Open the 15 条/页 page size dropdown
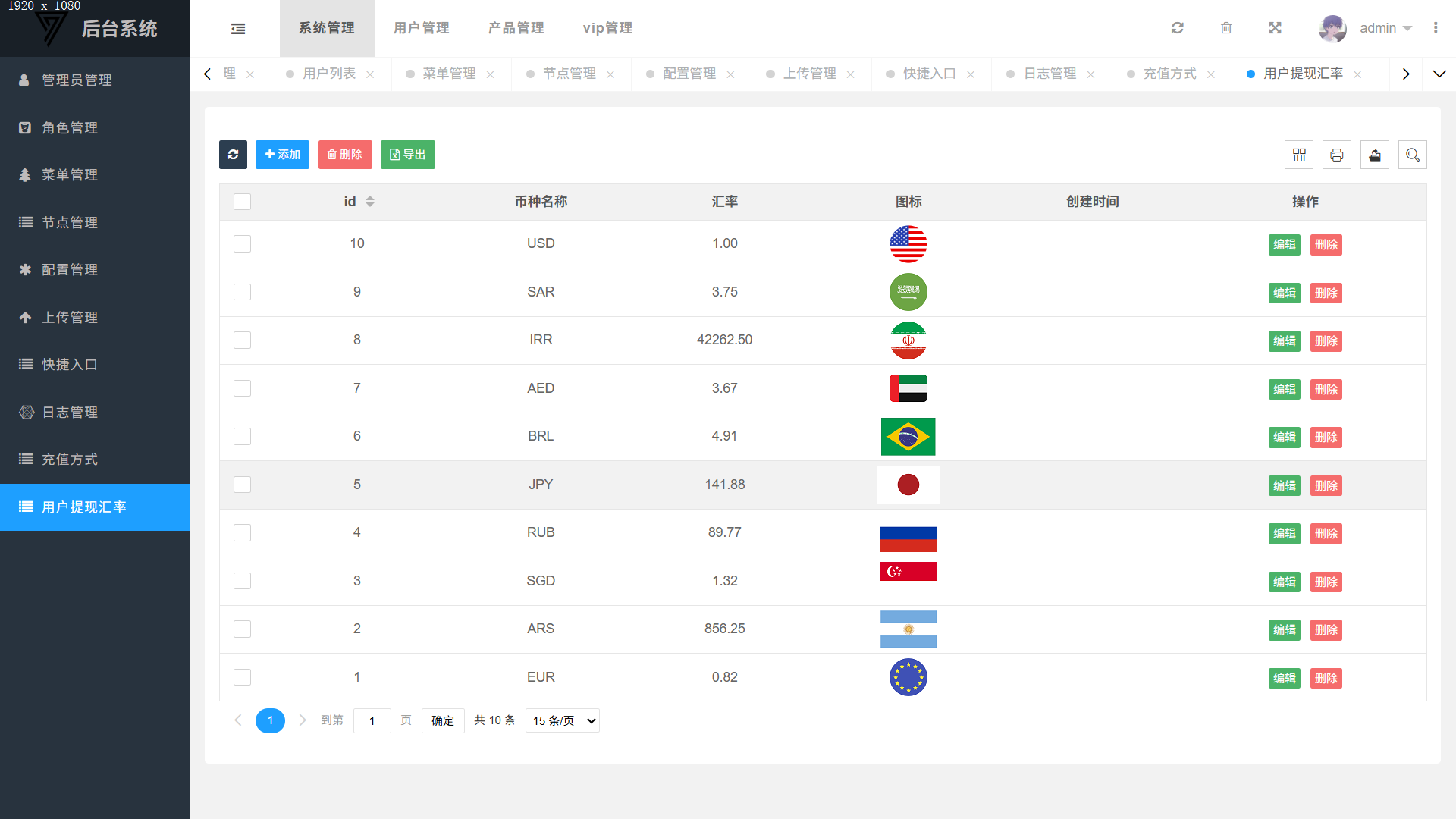This screenshot has width=1456, height=819. point(563,720)
